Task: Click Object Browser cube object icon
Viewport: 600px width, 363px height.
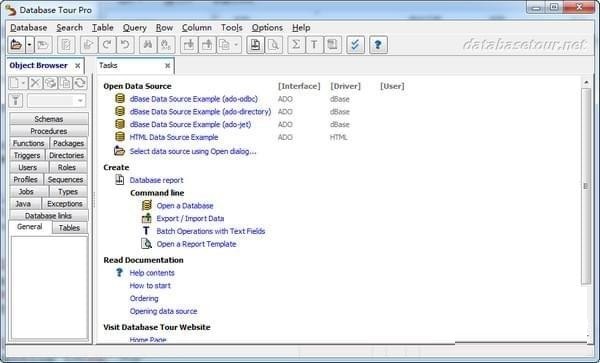Action: [50, 83]
